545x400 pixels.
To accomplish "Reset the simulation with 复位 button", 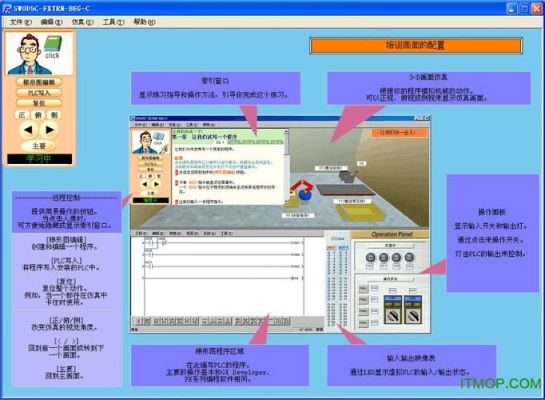I will point(39,103).
